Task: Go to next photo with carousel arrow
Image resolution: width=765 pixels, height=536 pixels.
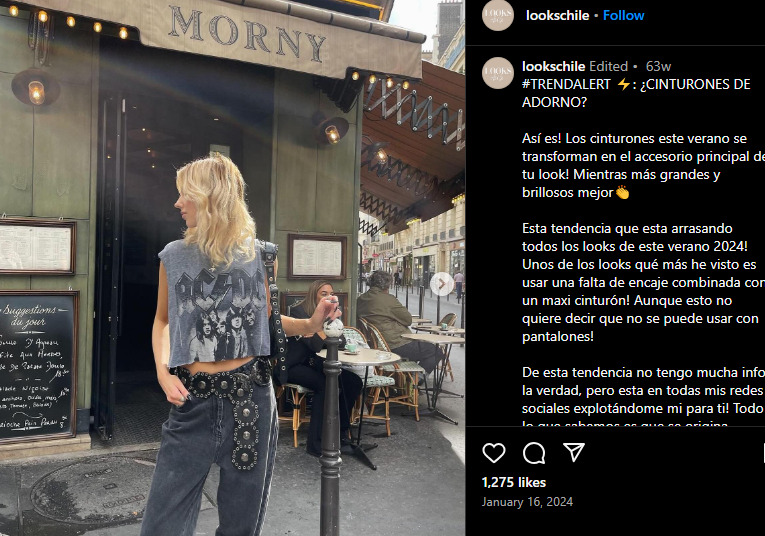Action: tap(442, 284)
